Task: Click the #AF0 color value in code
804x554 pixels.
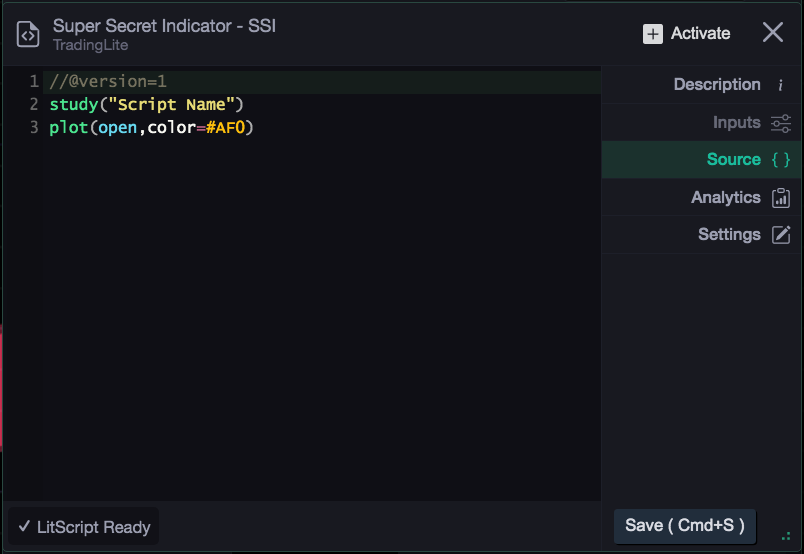Action: pyautogui.click(x=226, y=128)
